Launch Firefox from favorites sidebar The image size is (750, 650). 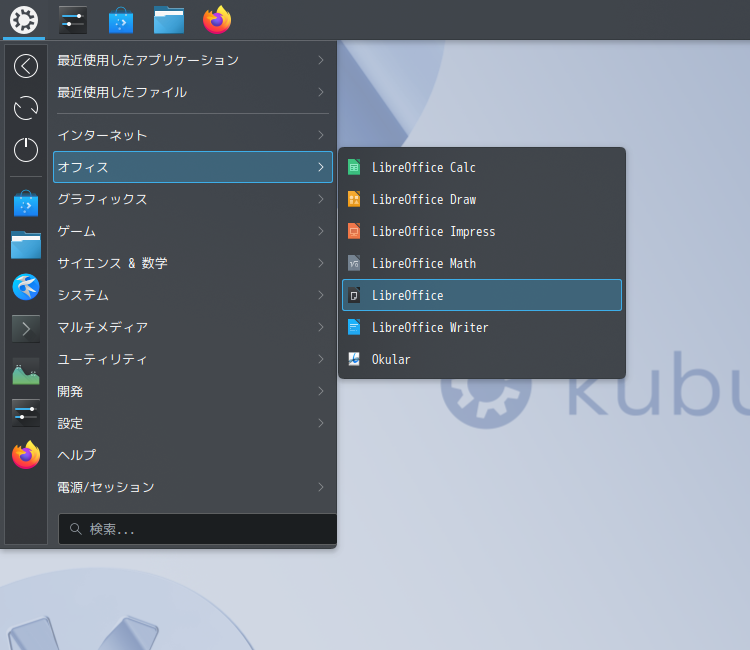(x=26, y=455)
